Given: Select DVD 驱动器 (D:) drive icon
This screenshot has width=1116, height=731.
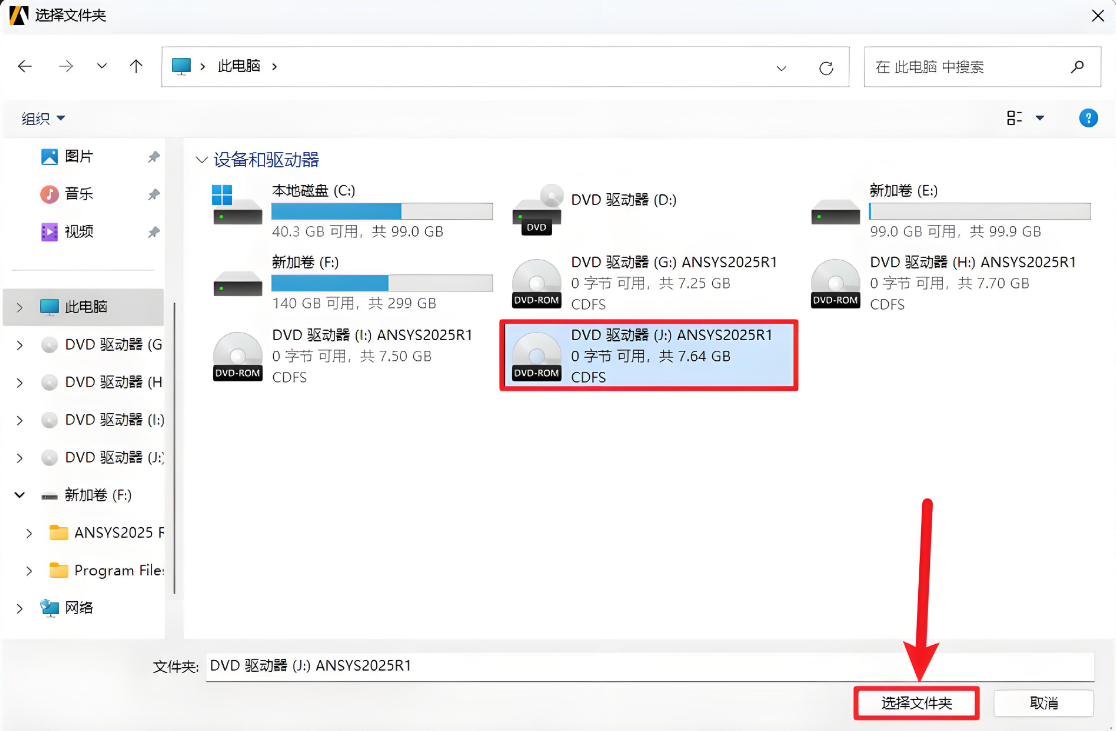Looking at the screenshot, I should click(537, 209).
